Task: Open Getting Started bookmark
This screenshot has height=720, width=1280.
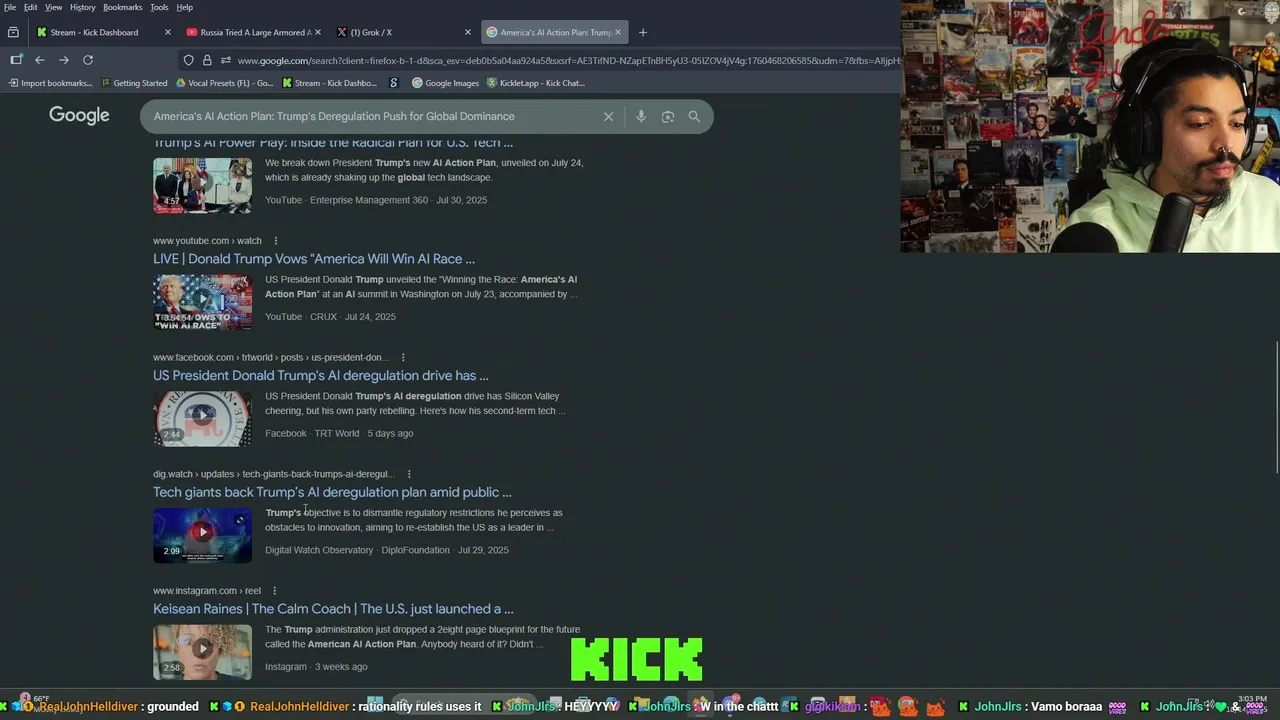Action: tap(134, 83)
